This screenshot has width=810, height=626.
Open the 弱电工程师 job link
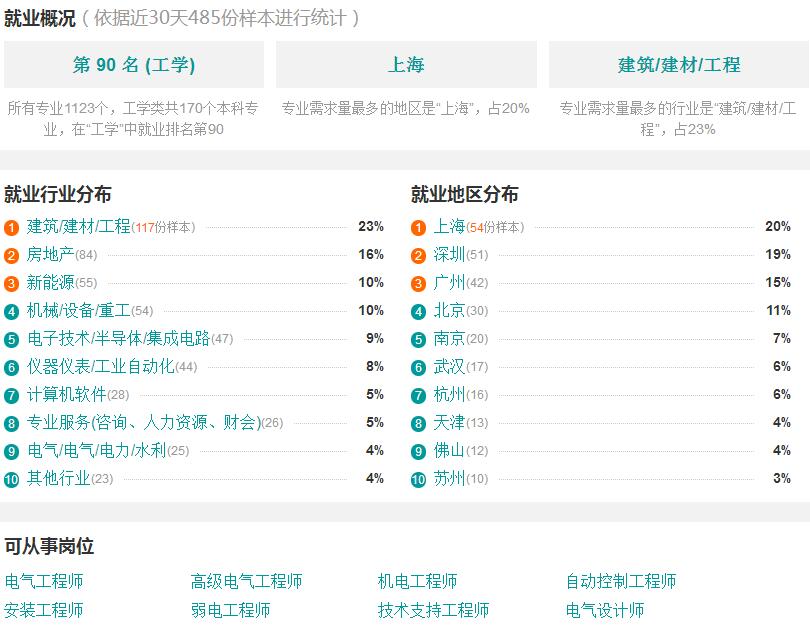[230, 610]
